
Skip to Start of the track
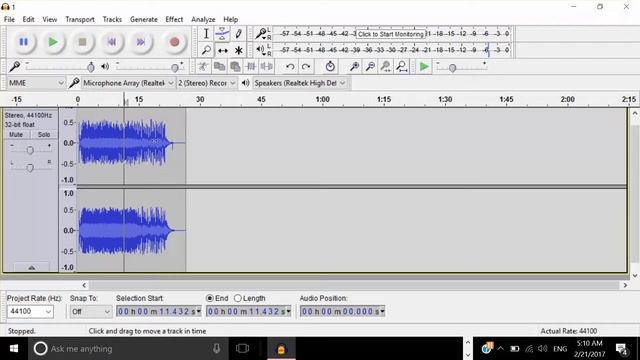pos(111,42)
